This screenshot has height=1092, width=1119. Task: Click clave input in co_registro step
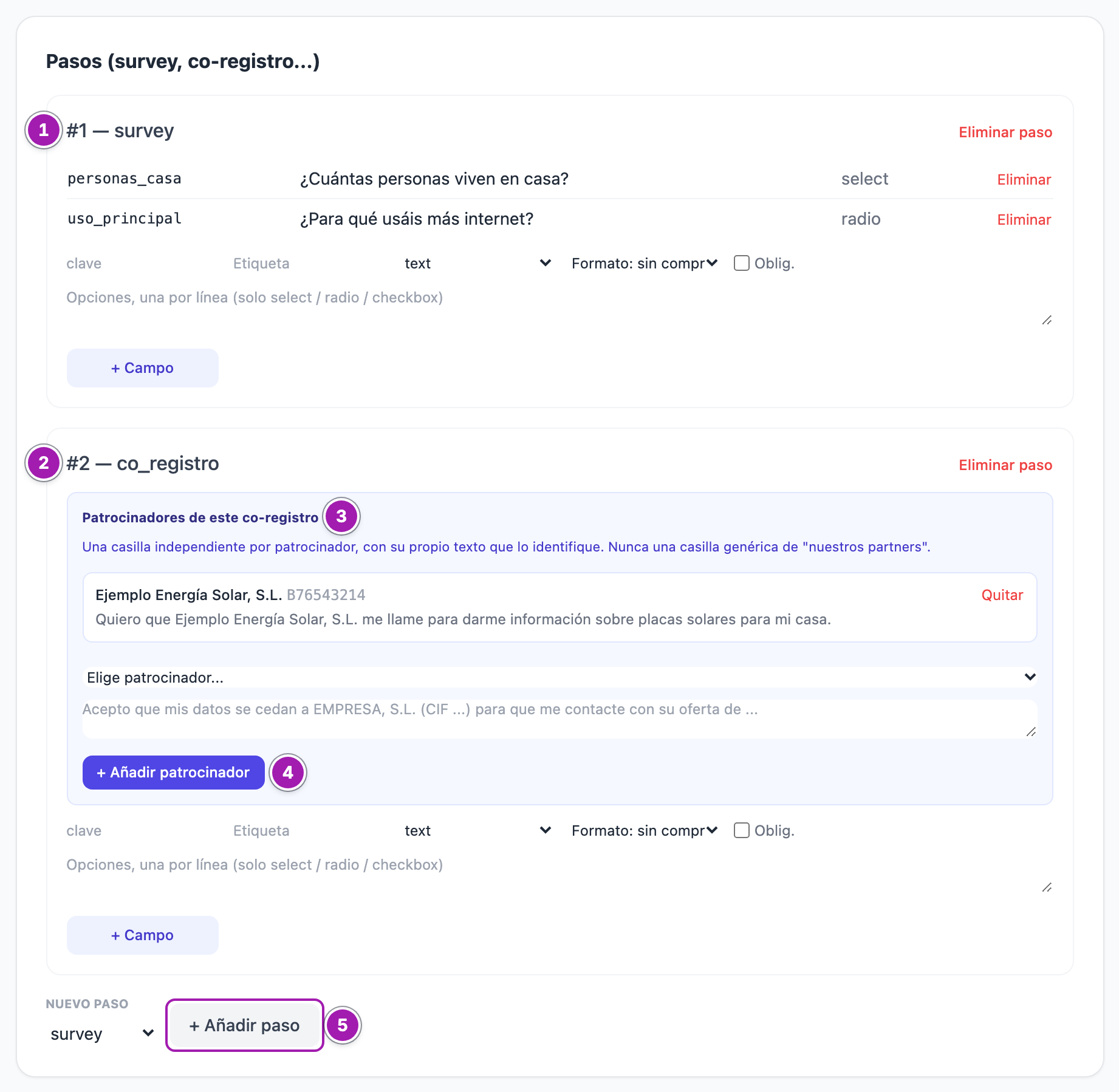tap(143, 831)
